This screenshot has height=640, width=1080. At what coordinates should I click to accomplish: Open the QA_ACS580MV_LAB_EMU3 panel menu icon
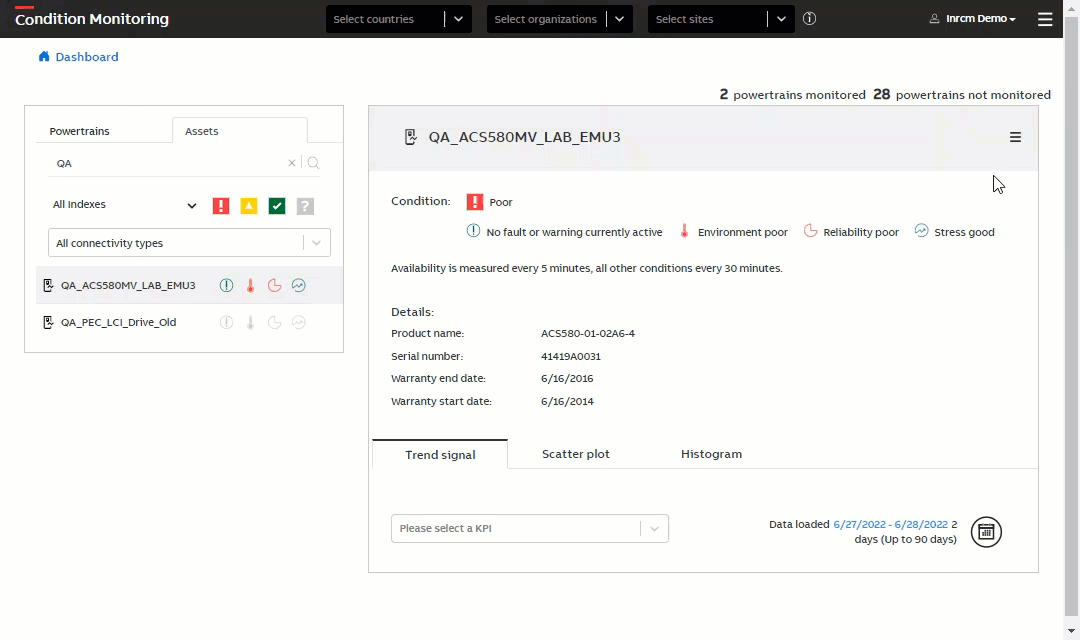tap(1015, 137)
